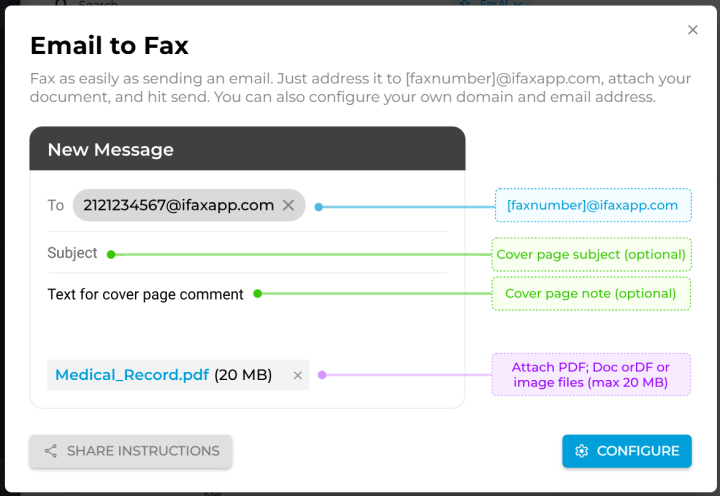Click the green dot next to Subject
This screenshot has height=496, width=720.
[111, 254]
